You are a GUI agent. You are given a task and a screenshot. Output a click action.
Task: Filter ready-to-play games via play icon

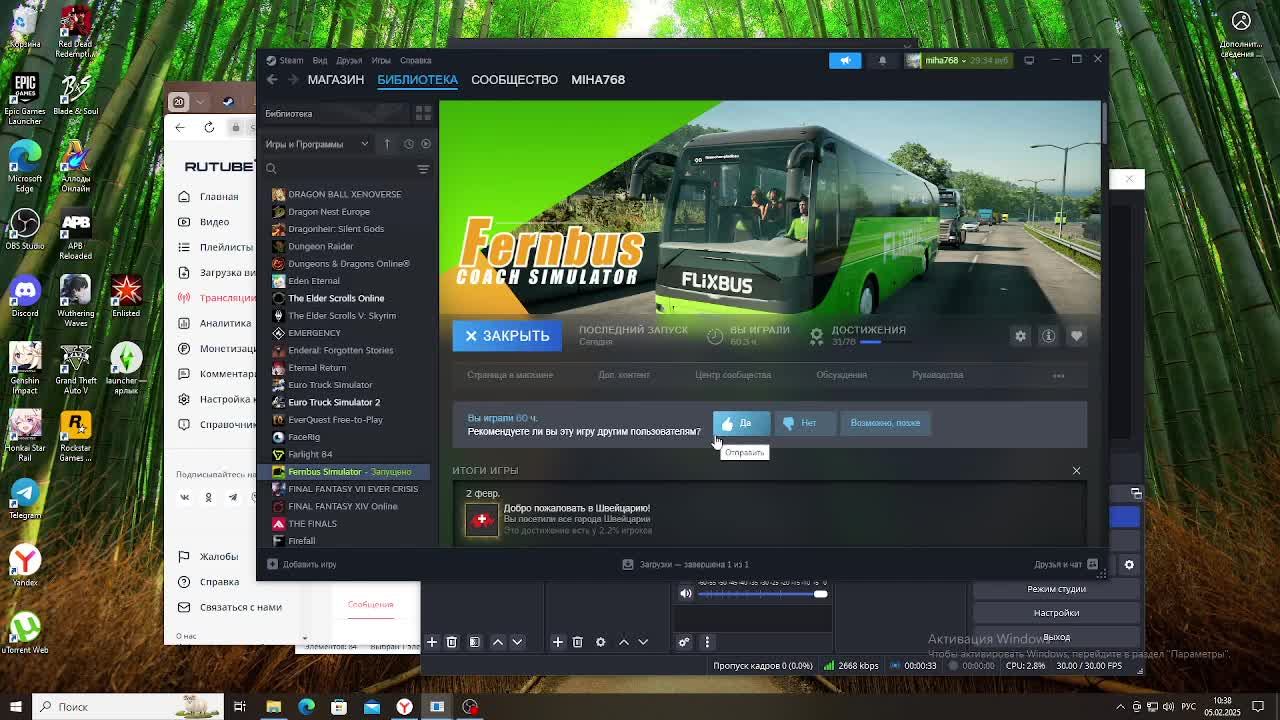pos(425,144)
